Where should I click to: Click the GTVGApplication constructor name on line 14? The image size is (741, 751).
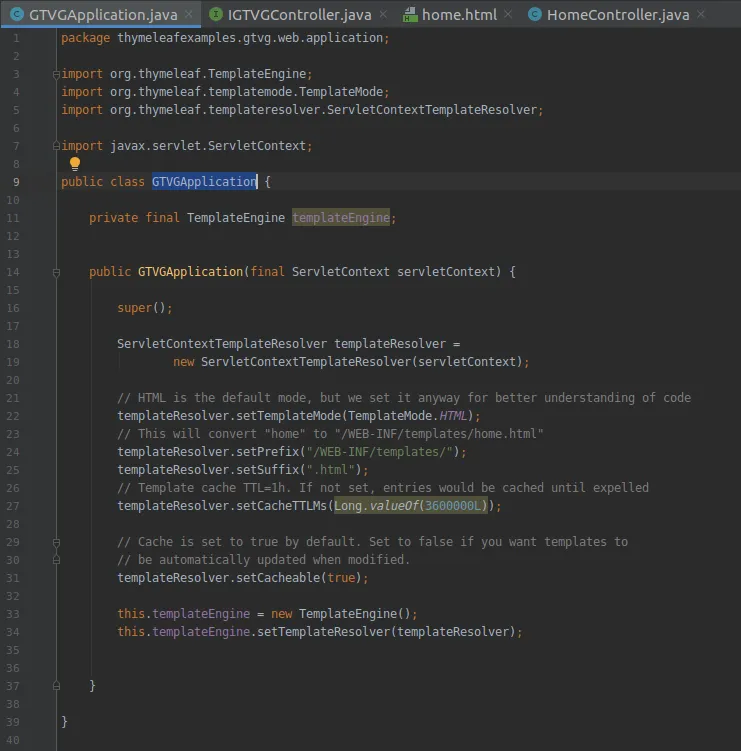[190, 272]
